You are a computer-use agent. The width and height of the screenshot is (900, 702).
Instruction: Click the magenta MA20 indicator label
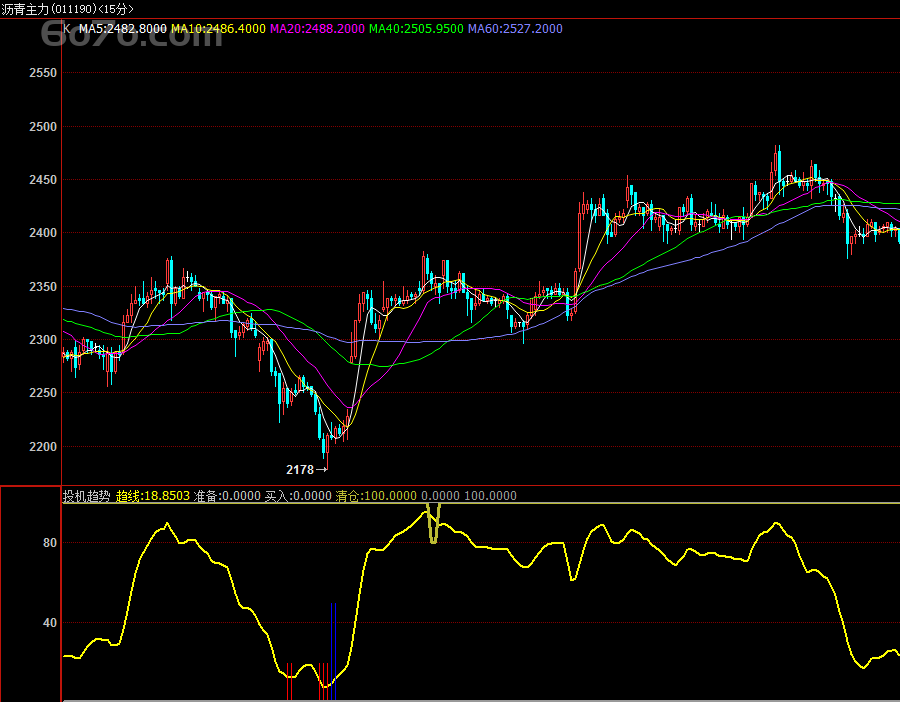(317, 29)
